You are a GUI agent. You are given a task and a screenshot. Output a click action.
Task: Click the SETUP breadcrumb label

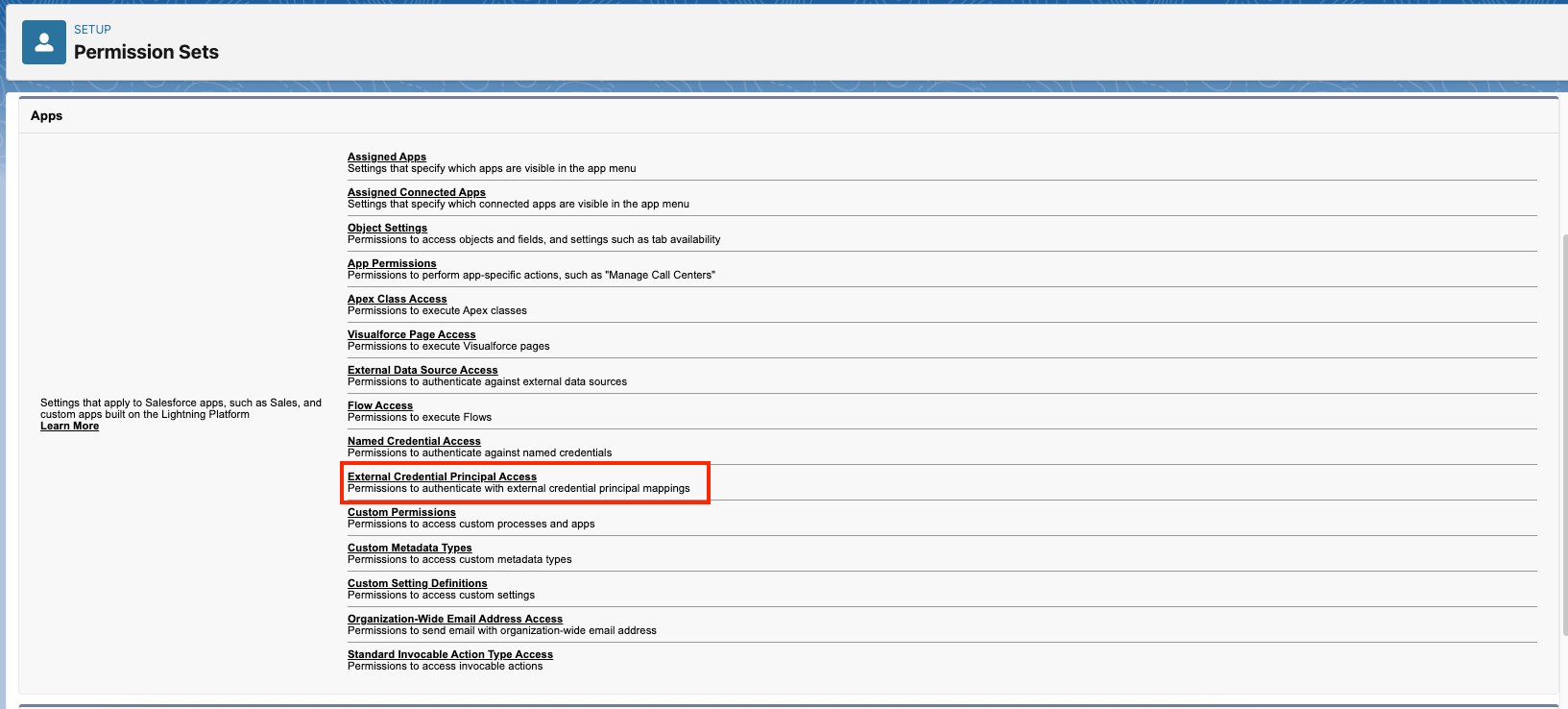coord(92,30)
